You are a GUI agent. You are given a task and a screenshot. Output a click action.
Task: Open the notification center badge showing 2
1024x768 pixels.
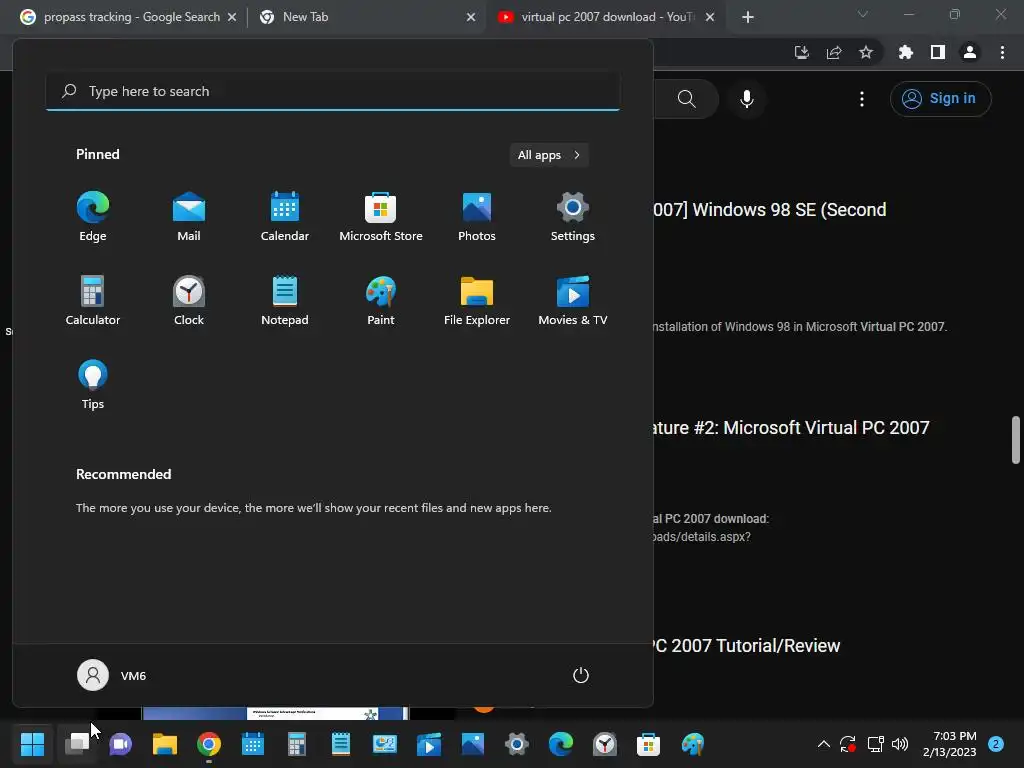pos(996,744)
